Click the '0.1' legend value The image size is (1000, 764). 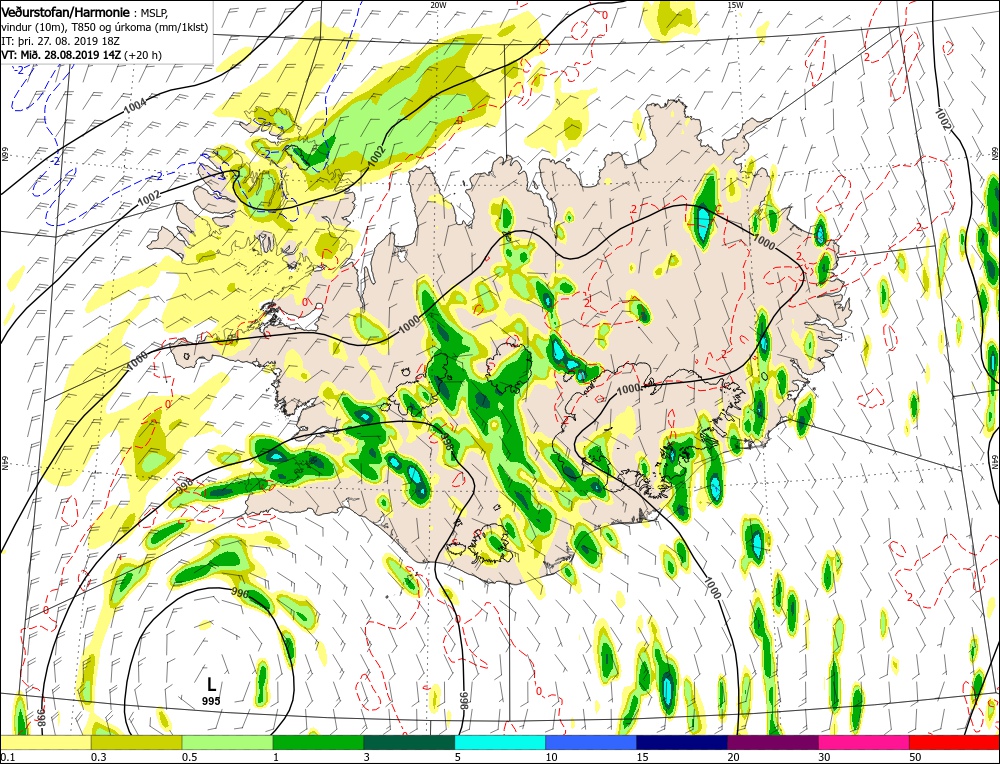(x=6, y=757)
